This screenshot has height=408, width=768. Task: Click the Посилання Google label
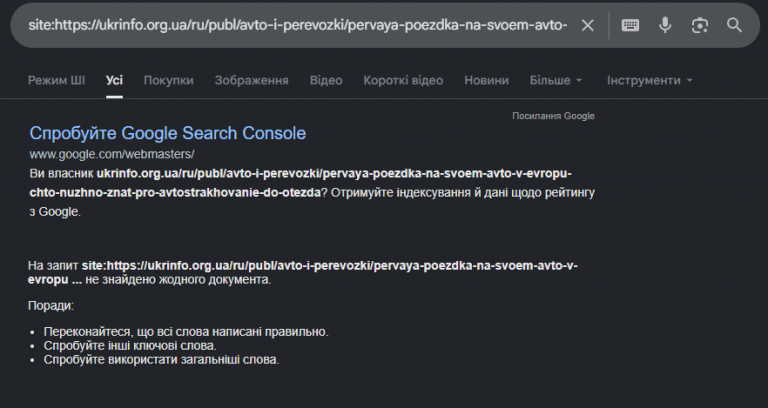click(553, 116)
